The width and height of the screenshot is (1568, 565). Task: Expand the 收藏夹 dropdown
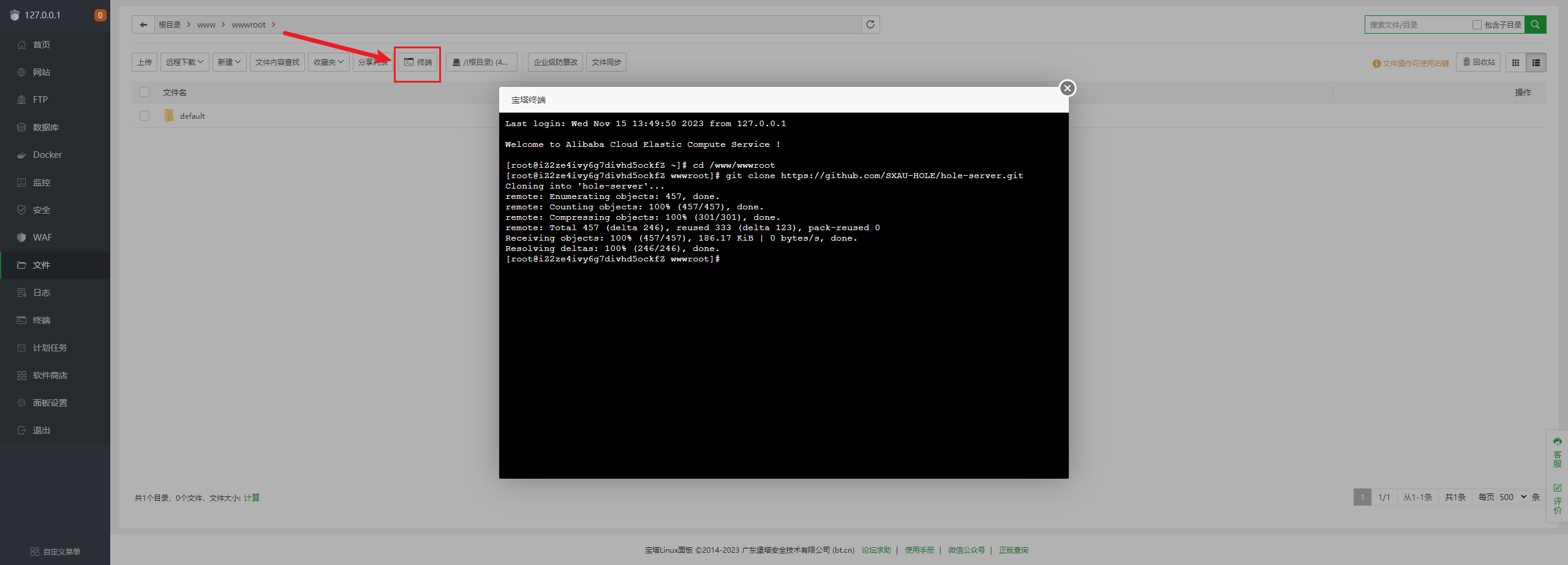point(329,62)
